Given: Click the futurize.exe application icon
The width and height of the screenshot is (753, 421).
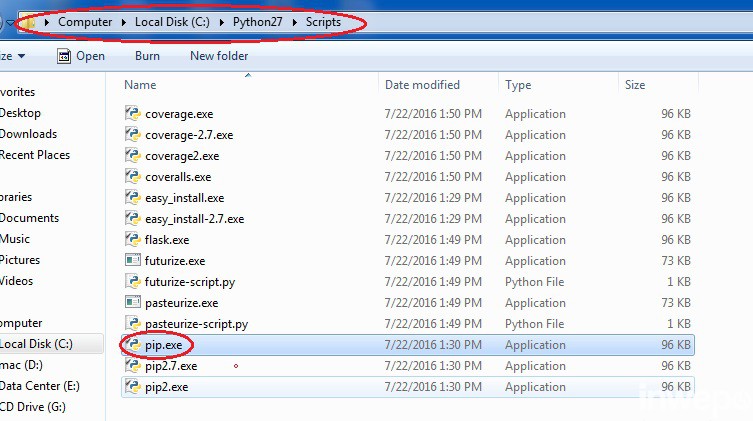Looking at the screenshot, I should pyautogui.click(x=132, y=261).
